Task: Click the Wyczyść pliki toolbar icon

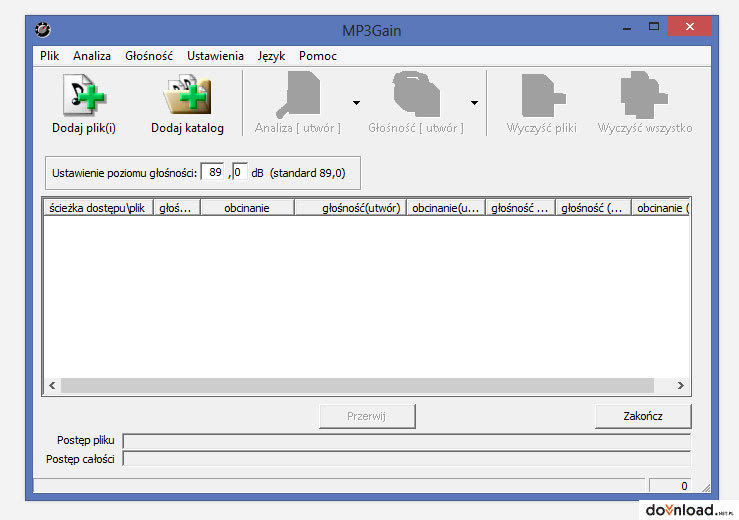Action: click(x=542, y=95)
